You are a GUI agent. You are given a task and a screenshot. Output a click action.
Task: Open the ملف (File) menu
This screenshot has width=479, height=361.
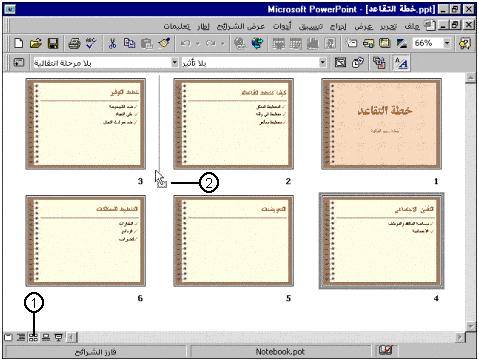point(412,26)
